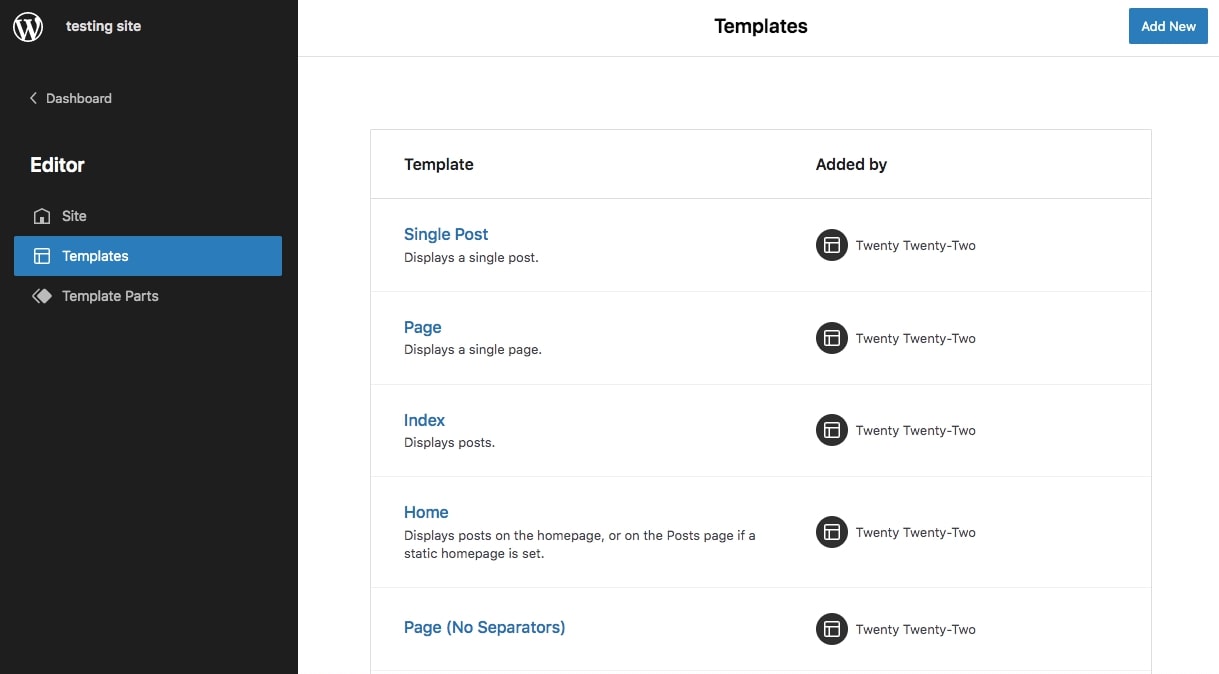Screen dimensions: 1219x674
Task: Open the Page template editor
Action: click(422, 327)
